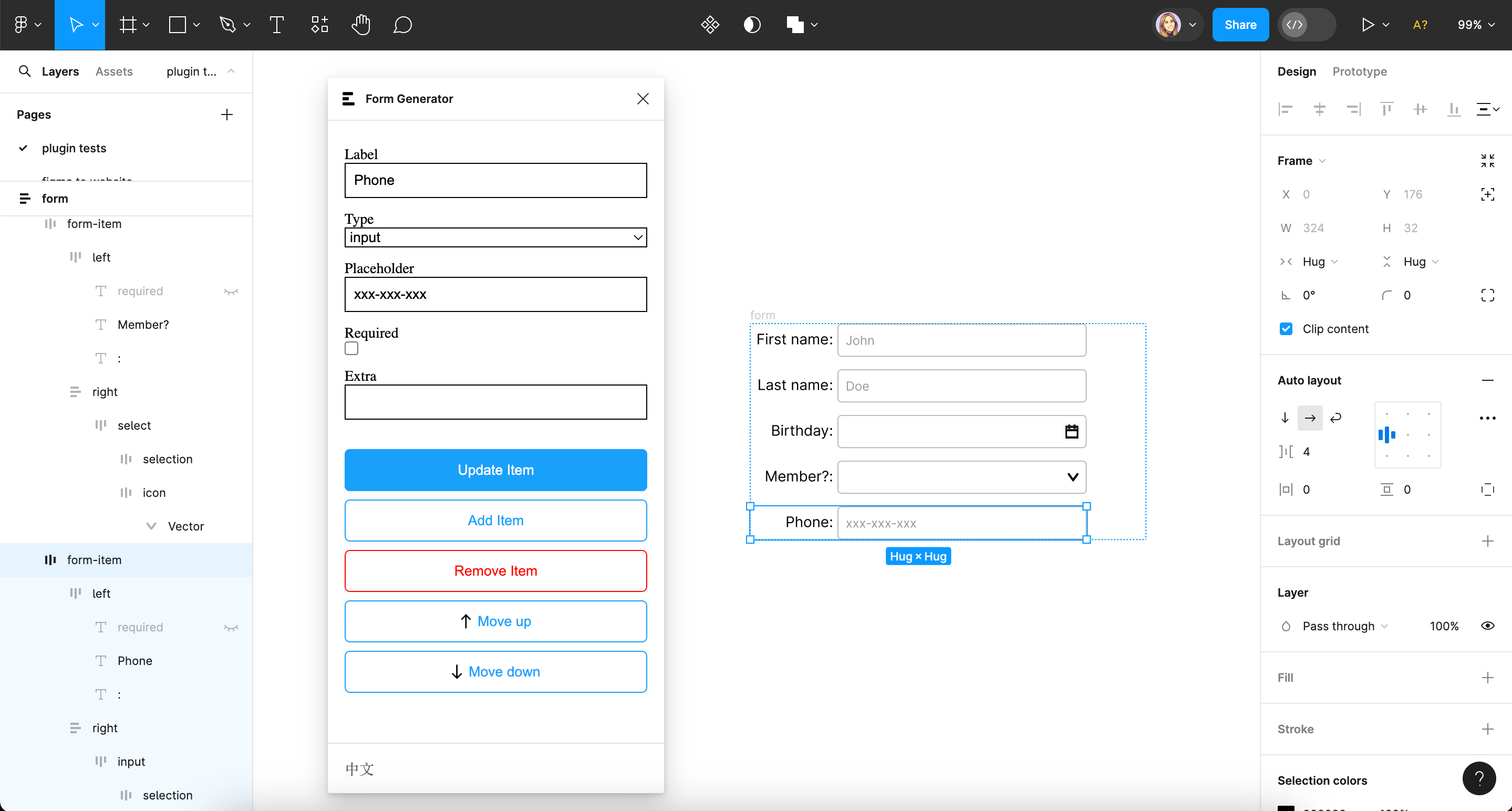This screenshot has width=1512, height=811.
Task: Check the Required checkbox
Action: pyautogui.click(x=351, y=349)
